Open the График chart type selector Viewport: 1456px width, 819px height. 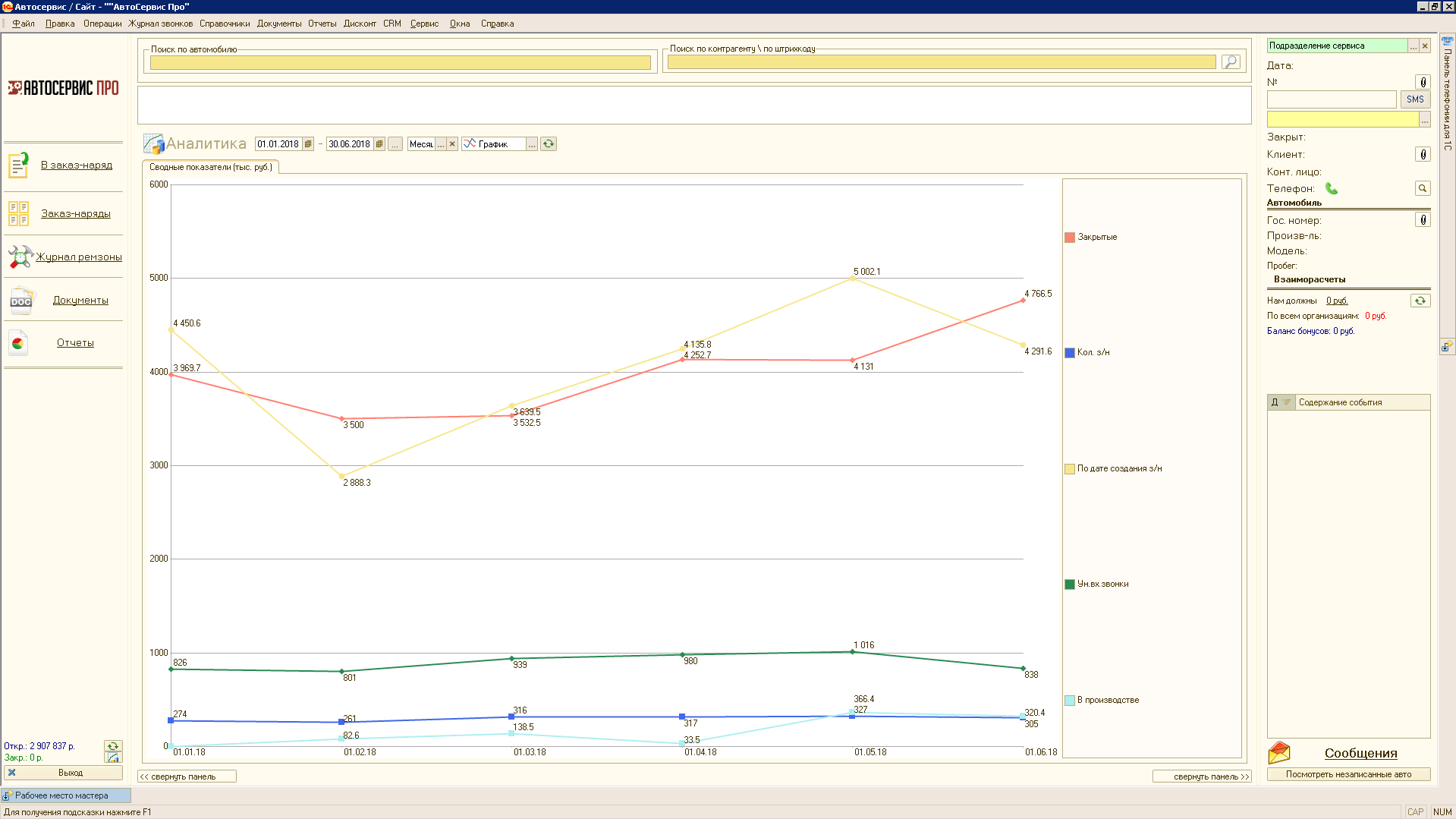tap(532, 144)
